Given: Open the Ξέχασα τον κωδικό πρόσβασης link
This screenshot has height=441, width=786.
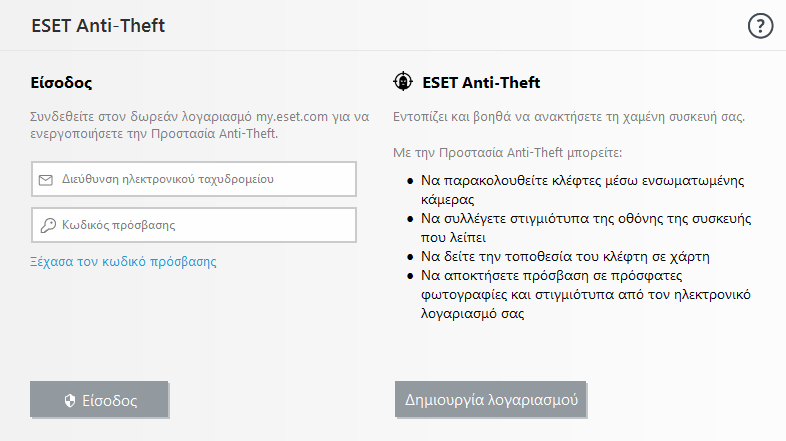Looking at the screenshot, I should click(x=124, y=262).
